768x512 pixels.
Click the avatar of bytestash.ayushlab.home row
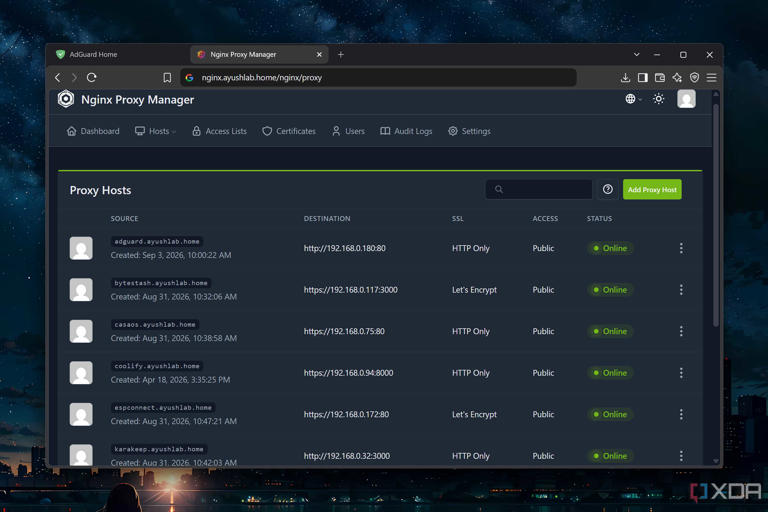tap(81, 290)
